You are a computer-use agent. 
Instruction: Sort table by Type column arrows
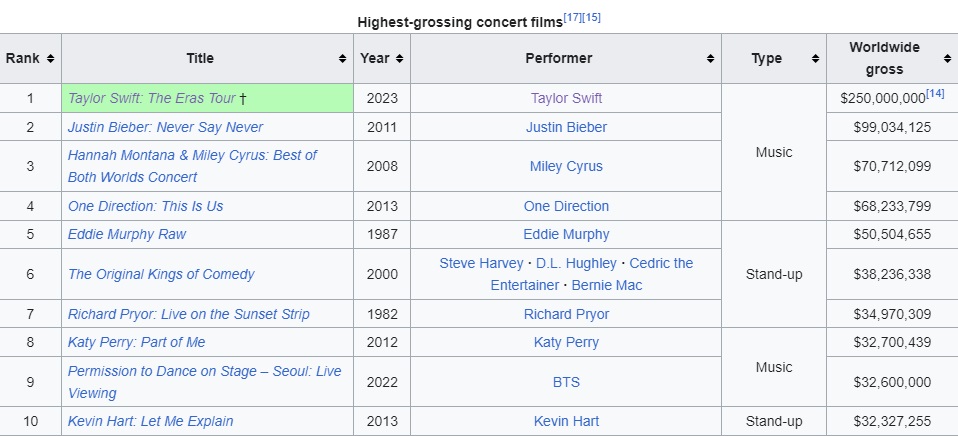click(815, 59)
